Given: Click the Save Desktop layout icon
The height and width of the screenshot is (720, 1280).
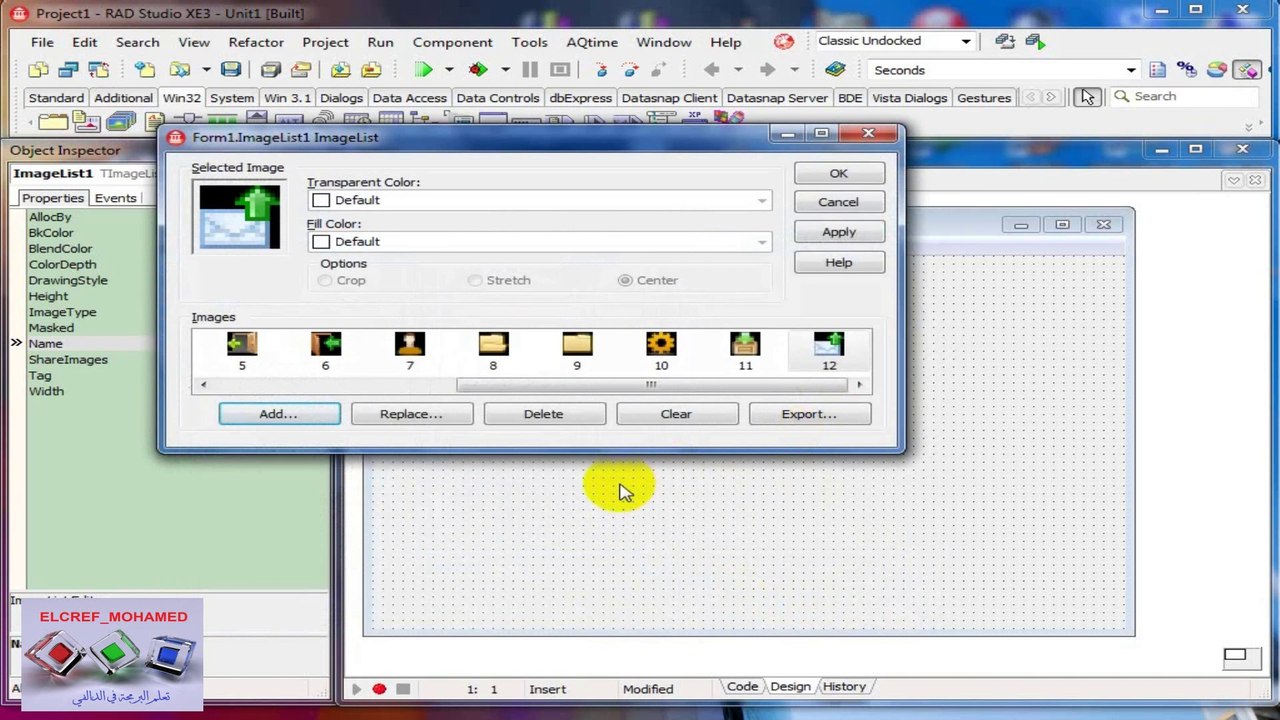Looking at the screenshot, I should pyautogui.click(x=1005, y=41).
